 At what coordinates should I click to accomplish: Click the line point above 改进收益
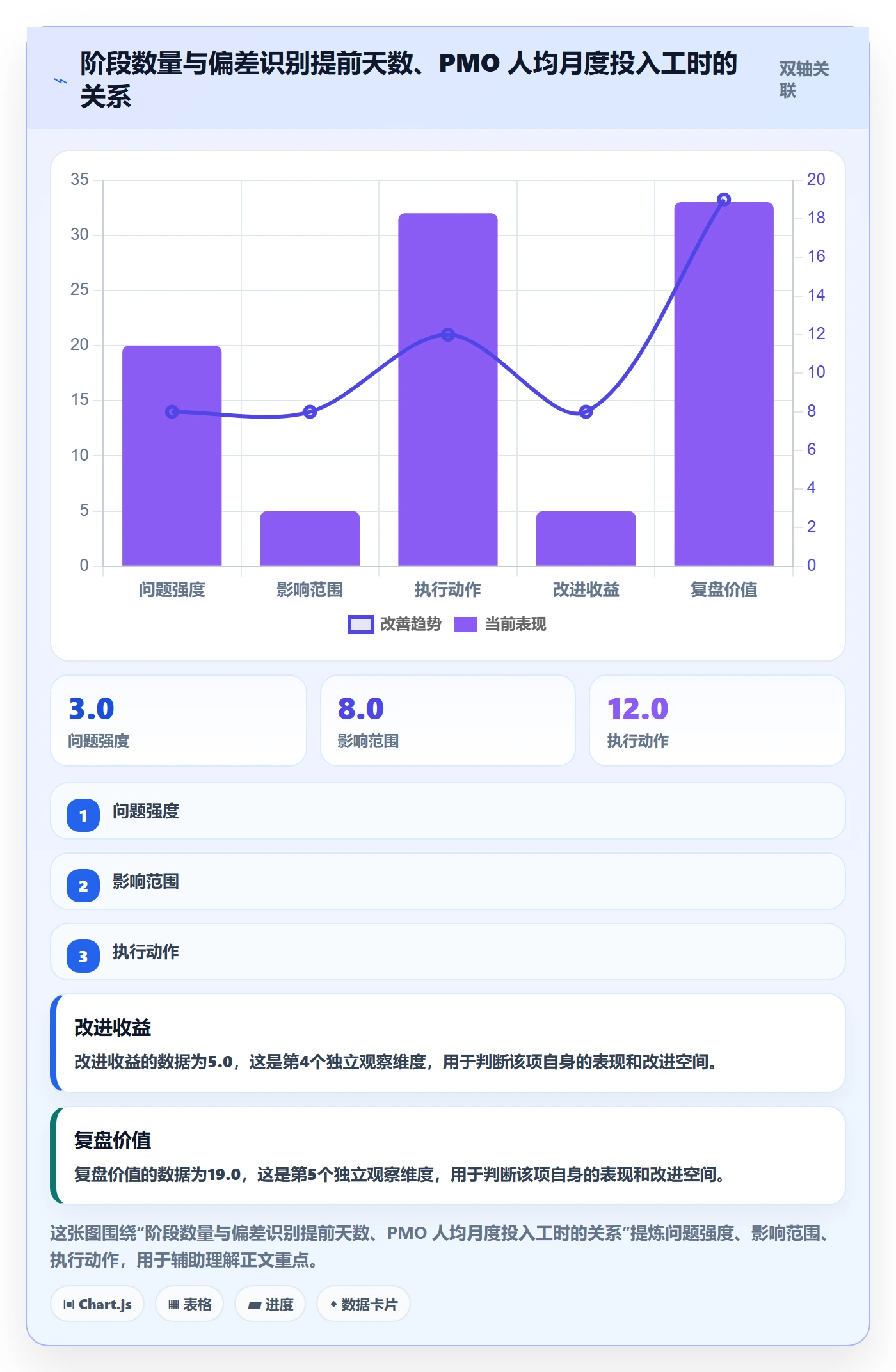(586, 411)
